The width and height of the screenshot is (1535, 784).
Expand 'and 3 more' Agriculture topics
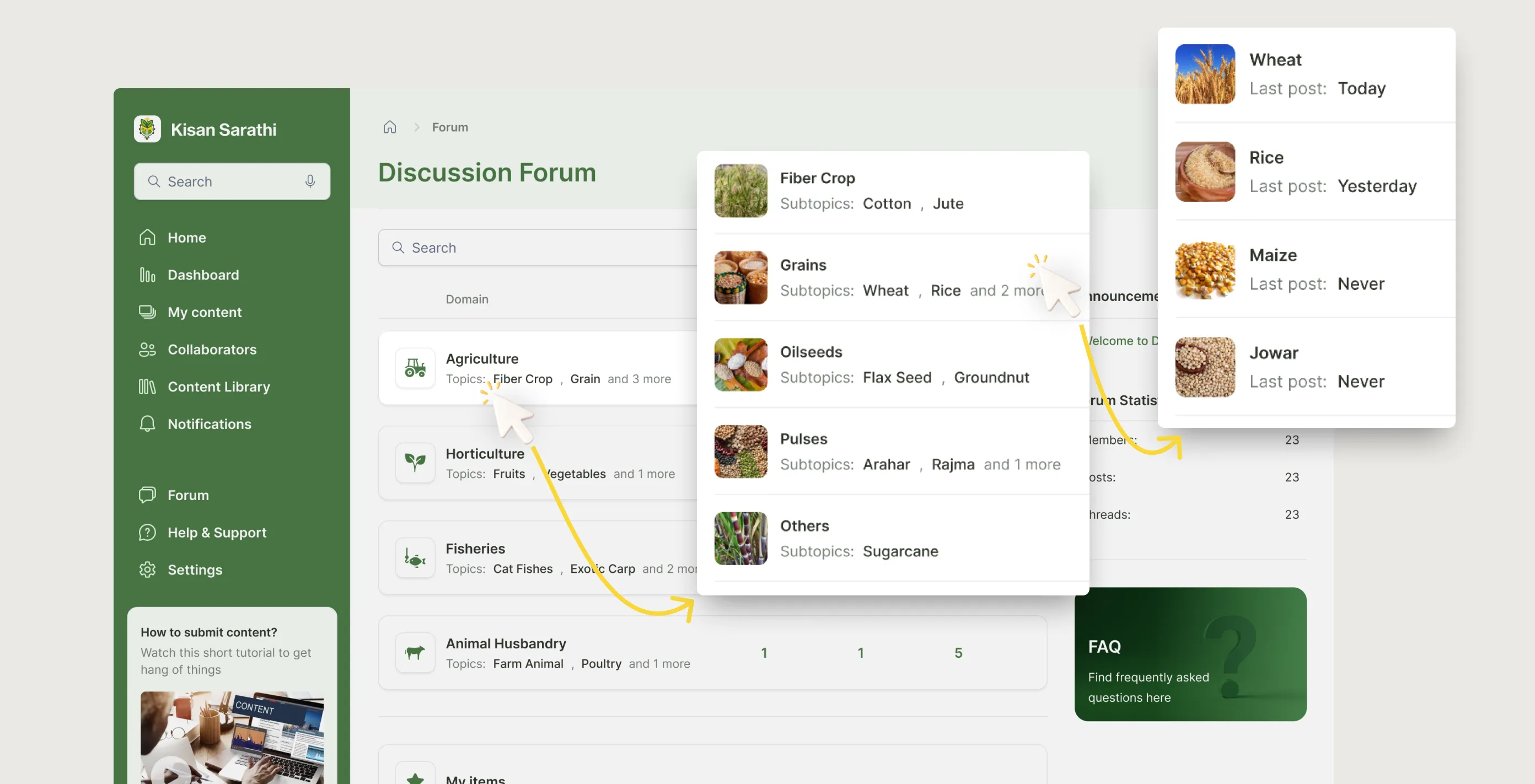click(639, 379)
